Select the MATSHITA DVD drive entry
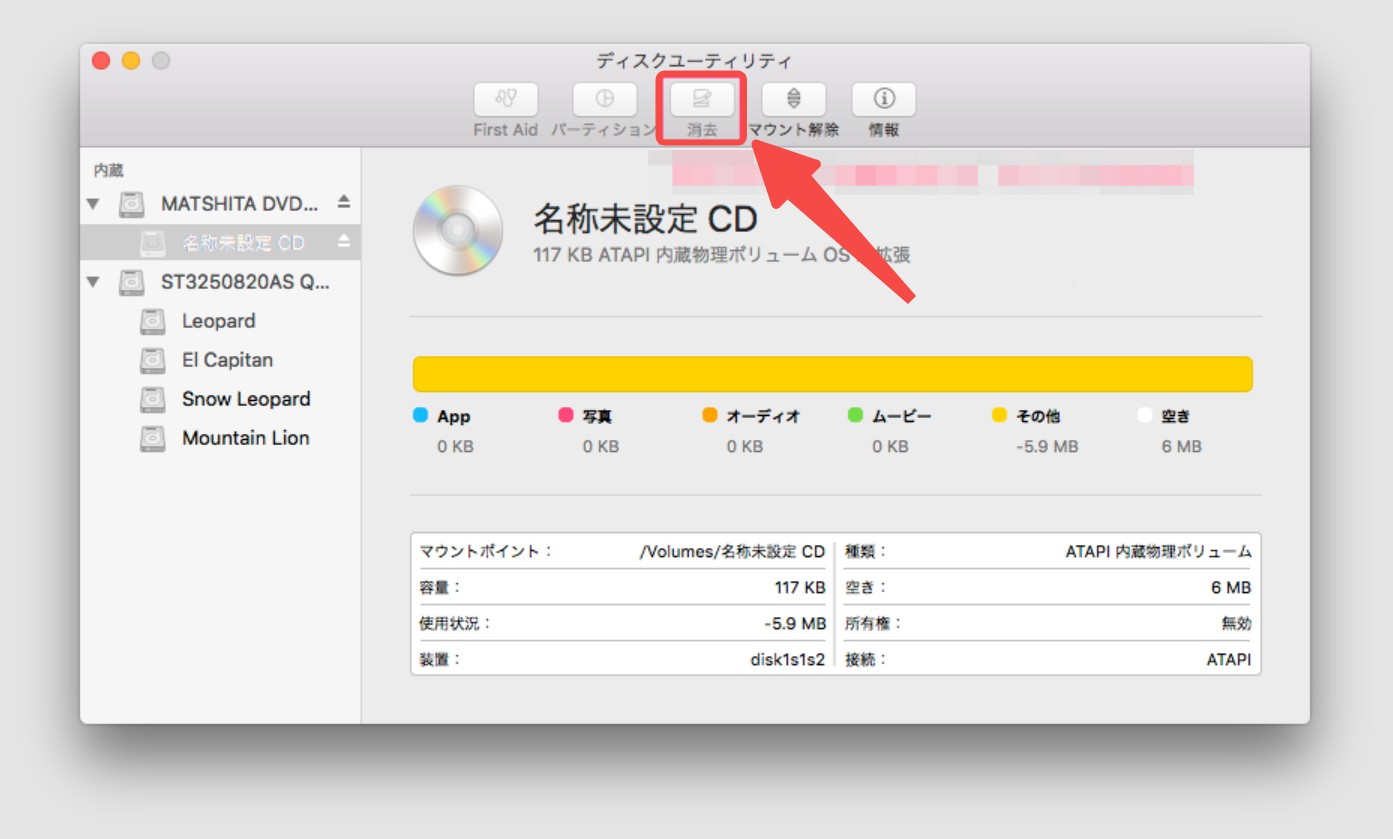This screenshot has height=839, width=1393. [240, 204]
